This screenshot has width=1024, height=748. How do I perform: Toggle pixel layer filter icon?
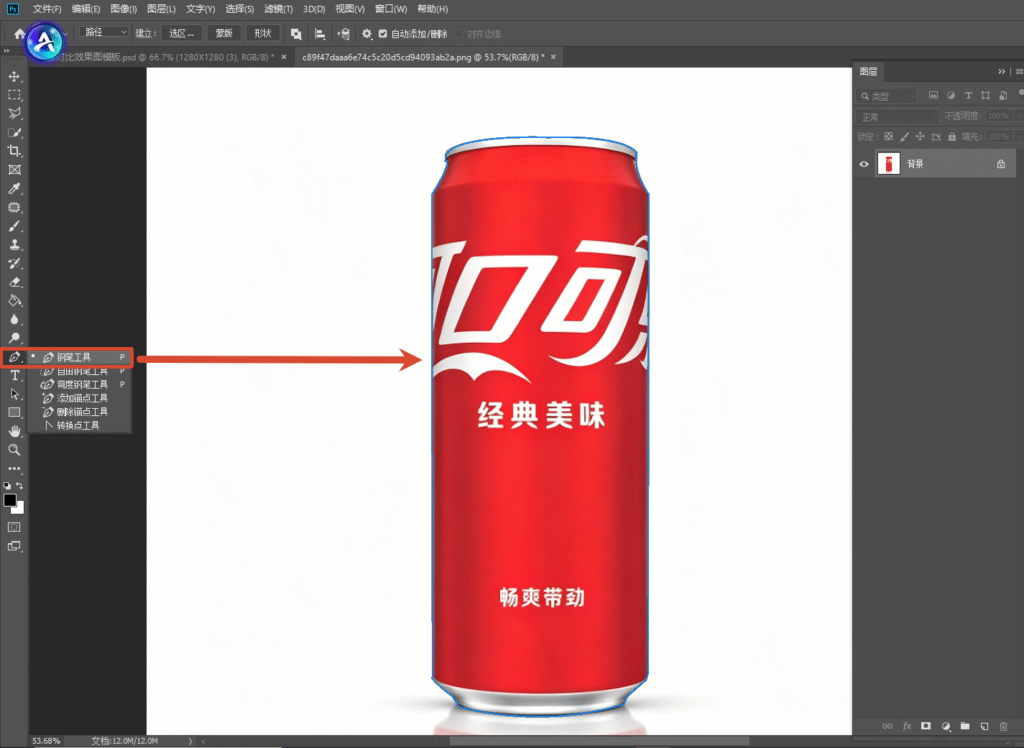(933, 95)
